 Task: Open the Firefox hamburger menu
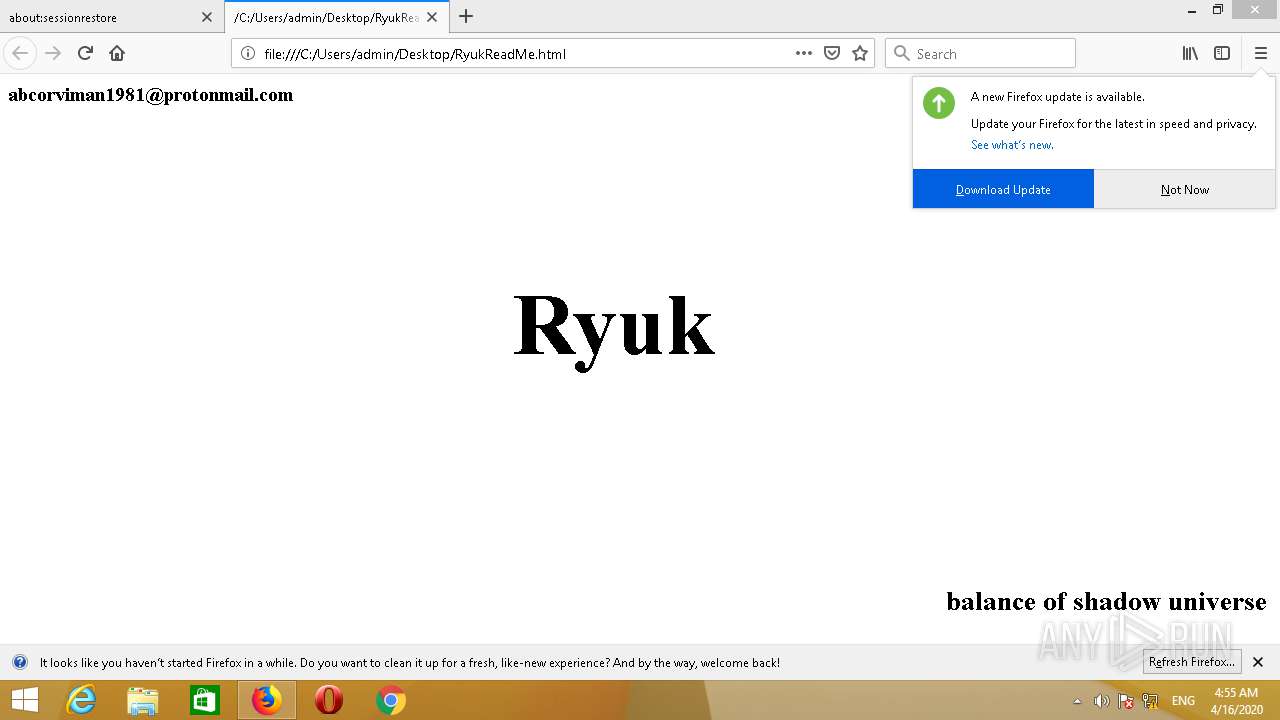click(1261, 53)
